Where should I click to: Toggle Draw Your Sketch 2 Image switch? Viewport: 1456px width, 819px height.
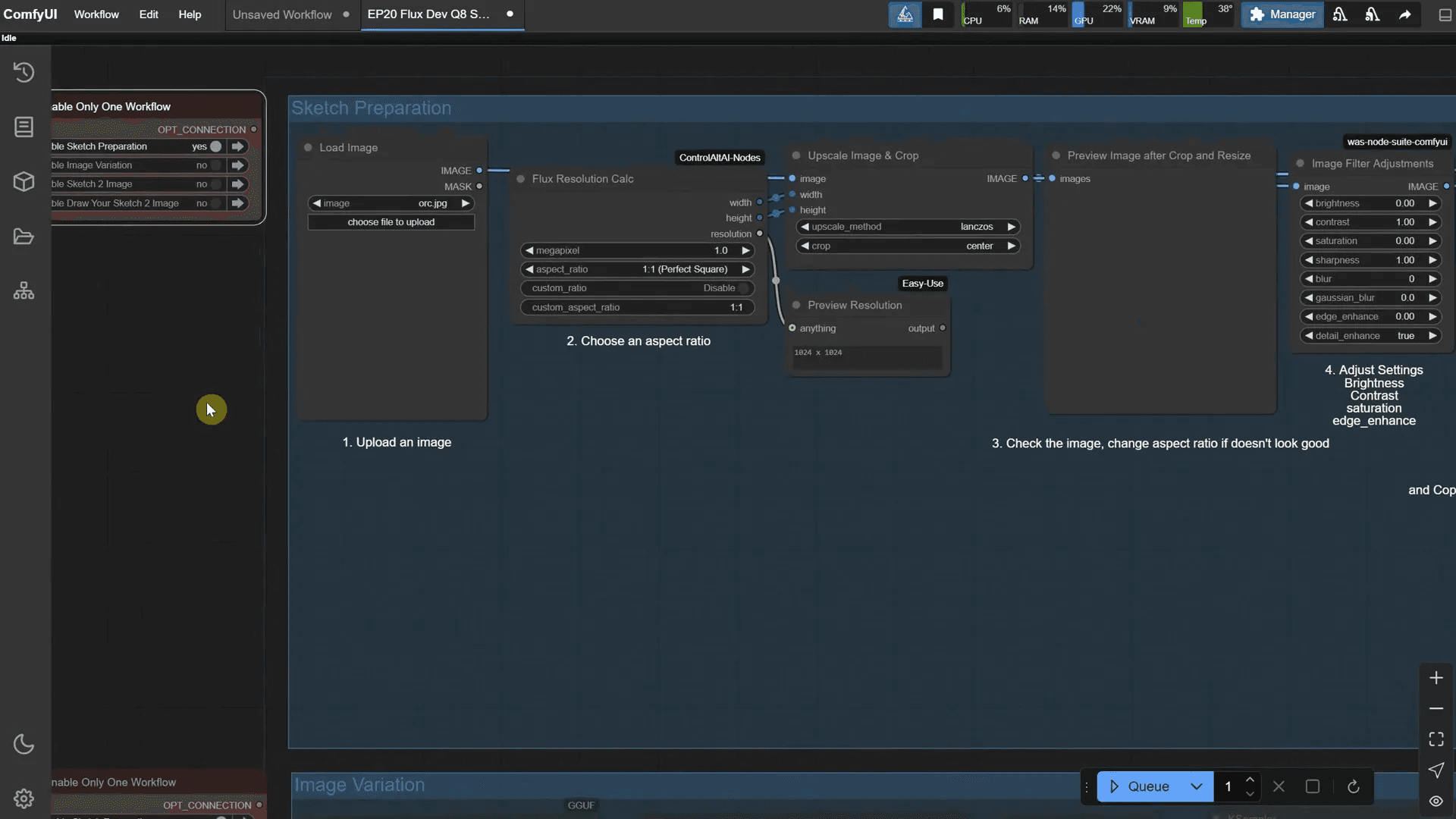pyautogui.click(x=216, y=202)
